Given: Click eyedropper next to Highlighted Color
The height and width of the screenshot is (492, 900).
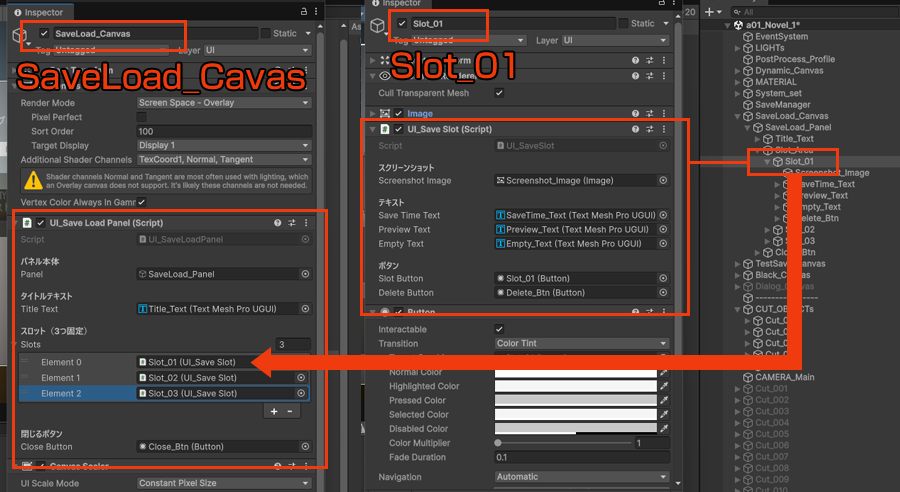Looking at the screenshot, I should 662,386.
